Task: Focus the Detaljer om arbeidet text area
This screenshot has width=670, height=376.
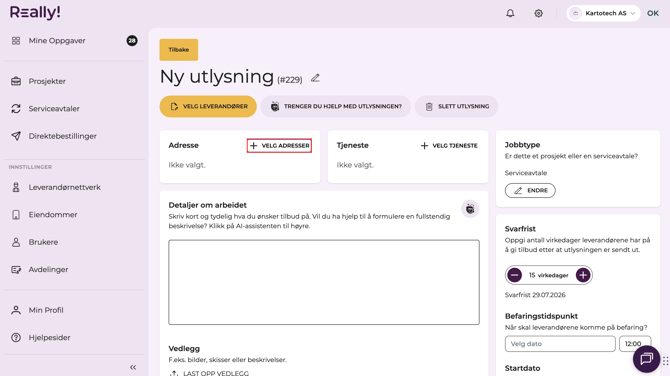Action: coord(324,282)
